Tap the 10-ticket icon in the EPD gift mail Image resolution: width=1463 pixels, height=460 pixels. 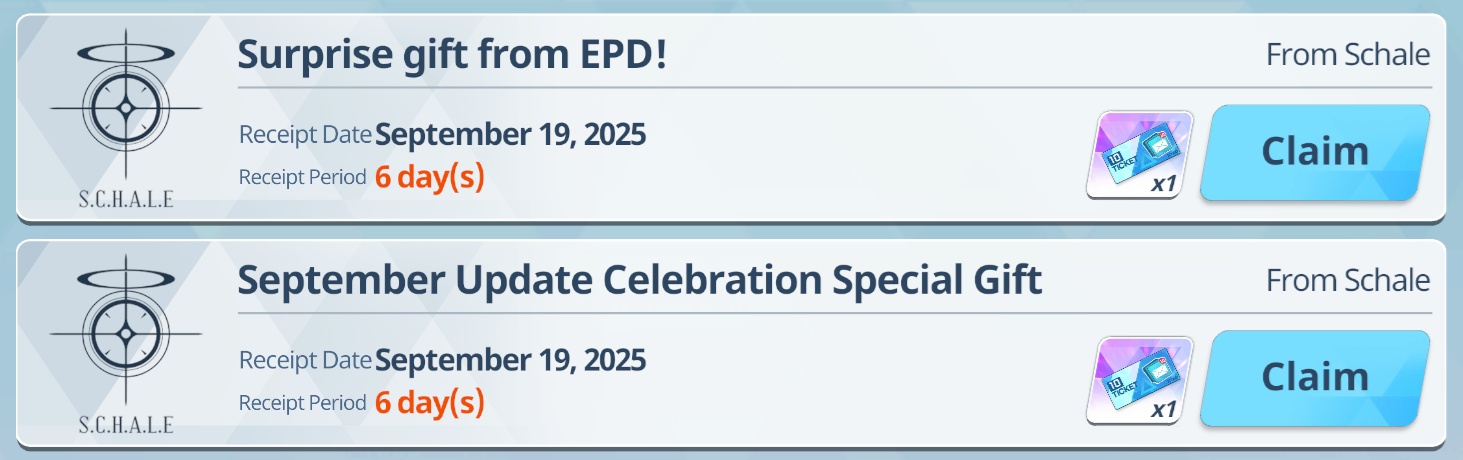(x=1140, y=155)
